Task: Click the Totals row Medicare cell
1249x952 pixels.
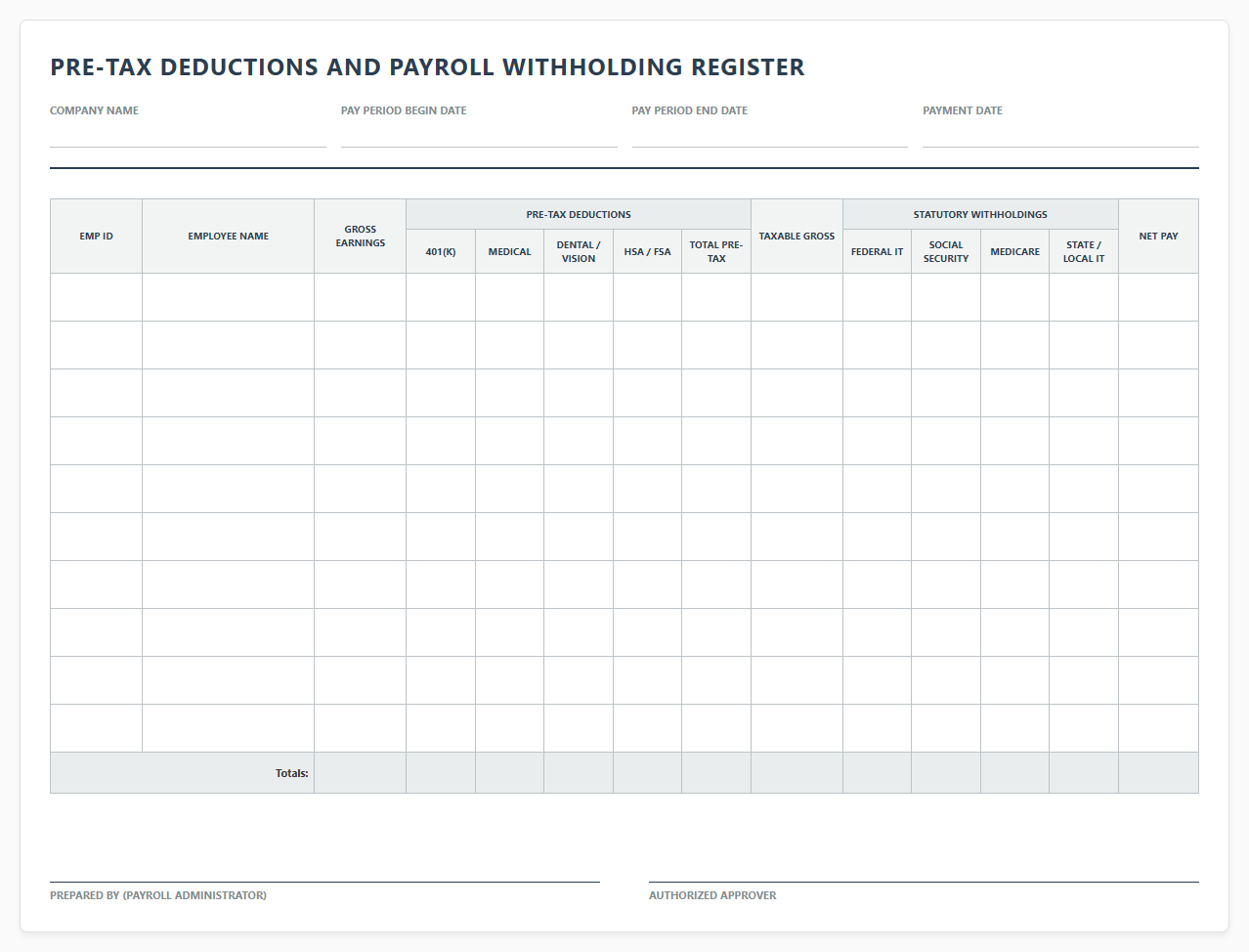Action: click(1015, 773)
